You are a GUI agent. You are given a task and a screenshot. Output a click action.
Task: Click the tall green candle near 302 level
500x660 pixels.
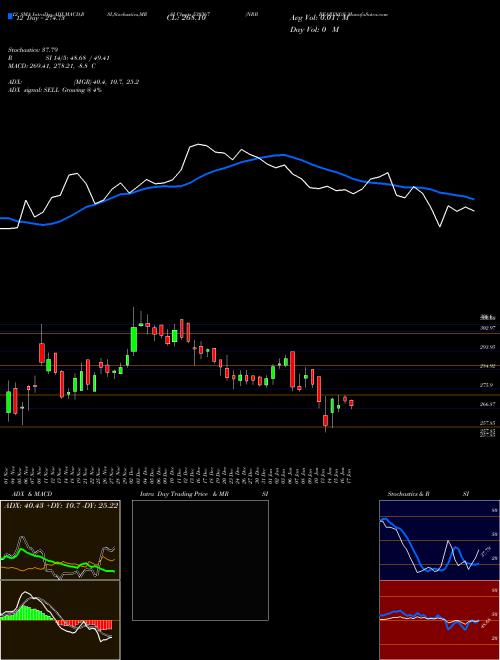[134, 339]
